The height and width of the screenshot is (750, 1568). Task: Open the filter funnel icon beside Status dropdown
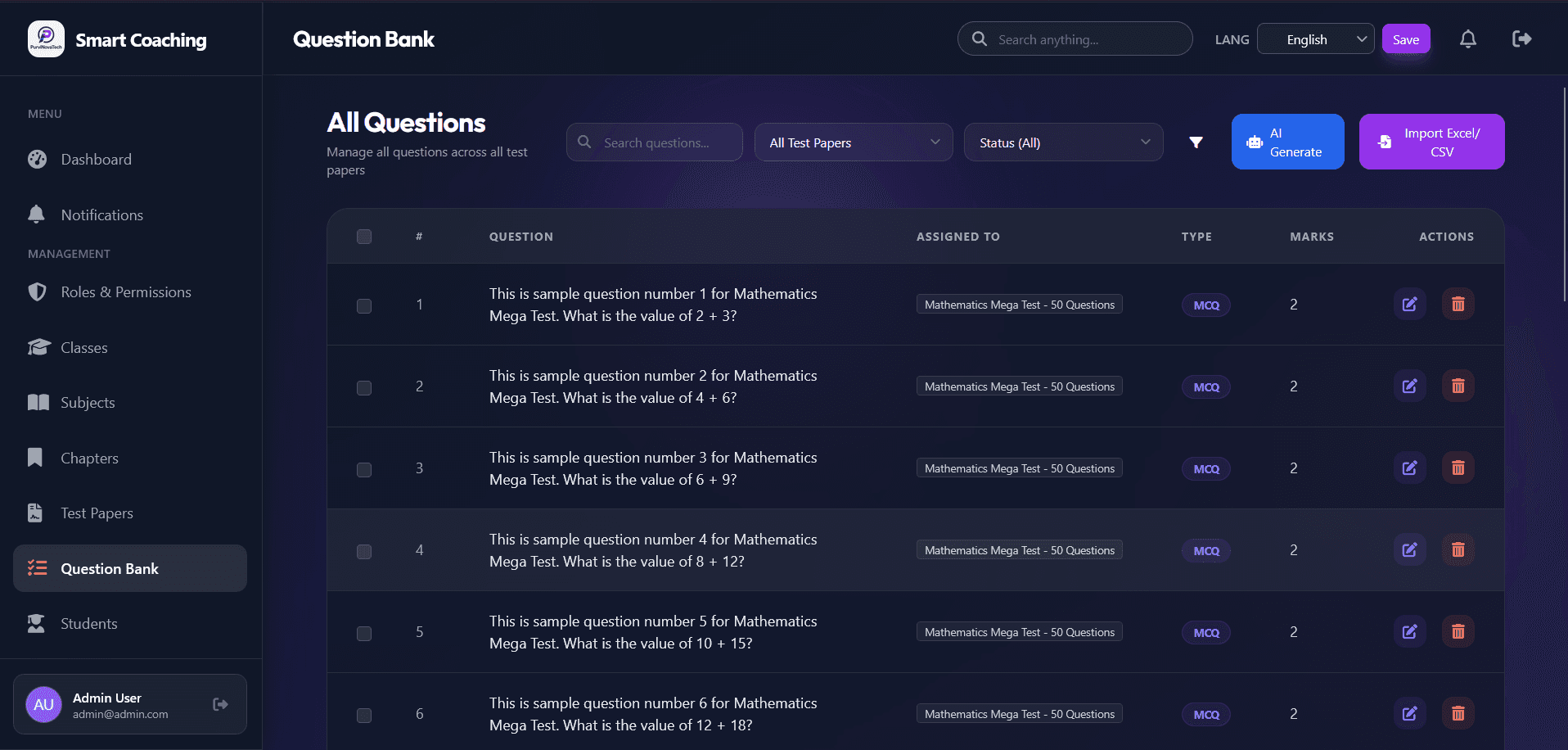pos(1196,142)
